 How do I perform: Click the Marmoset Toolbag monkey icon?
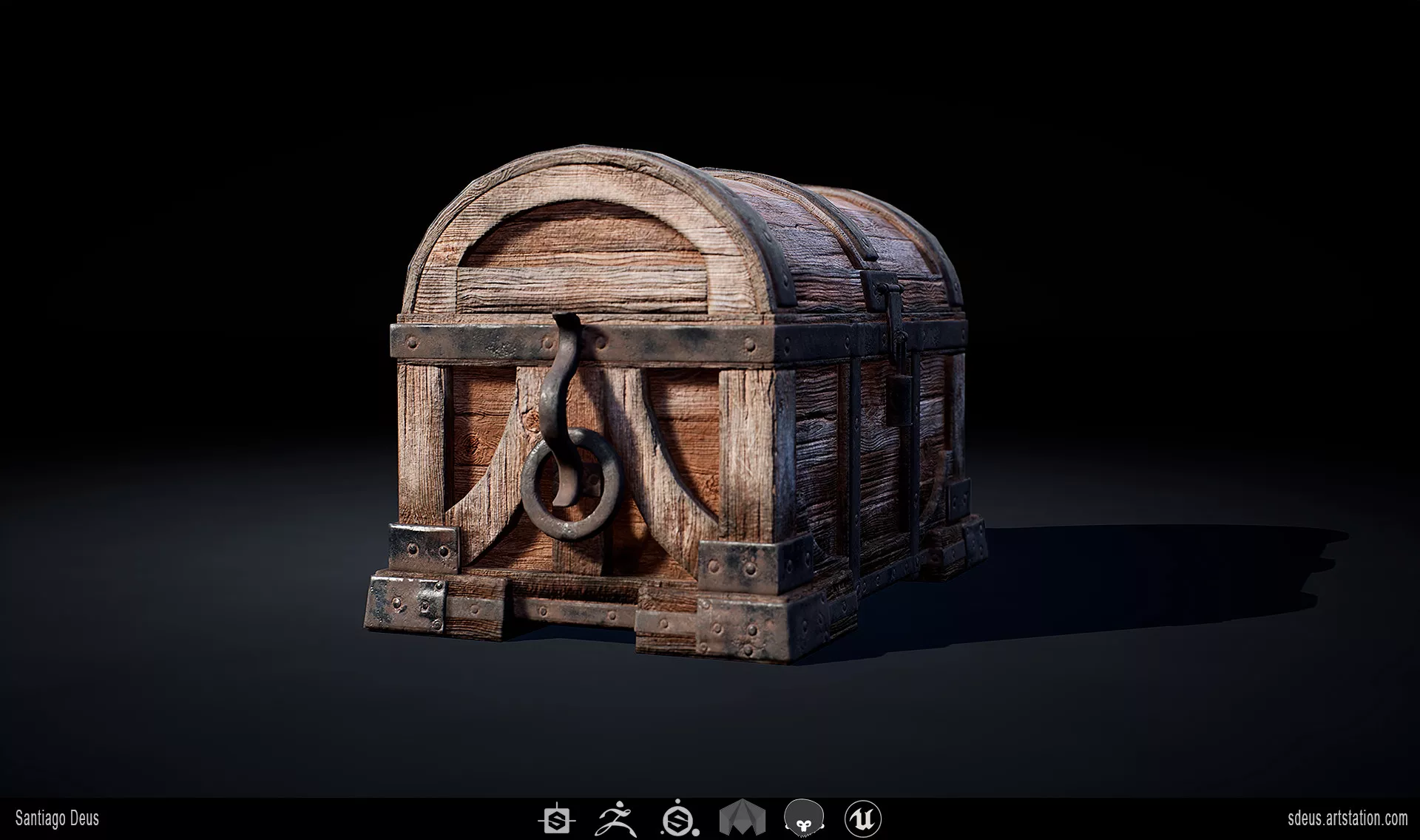click(x=803, y=819)
